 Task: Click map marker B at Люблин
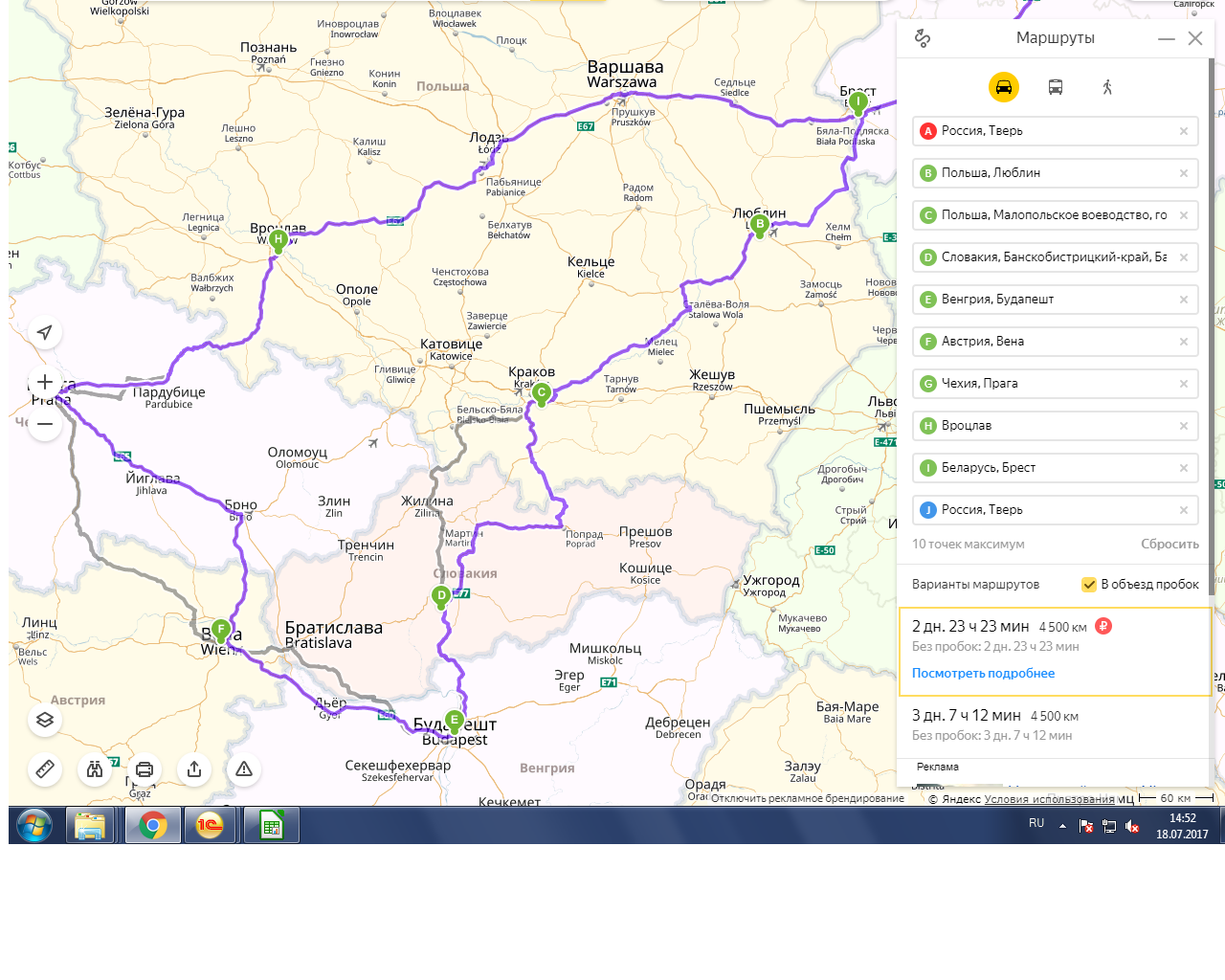pos(760,226)
